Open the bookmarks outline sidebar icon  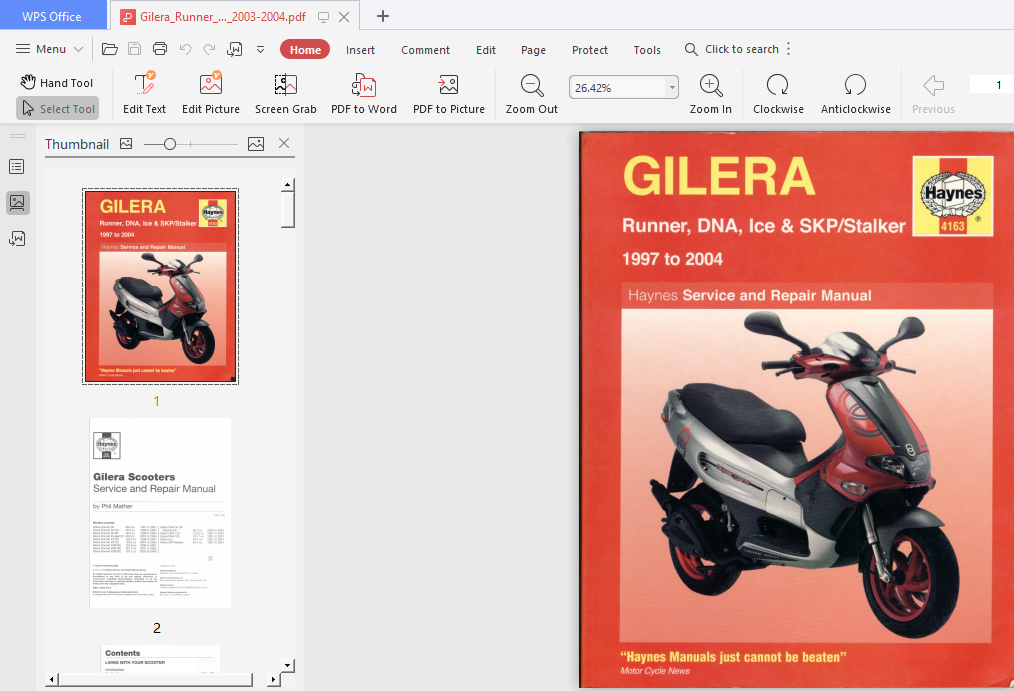(x=17, y=167)
